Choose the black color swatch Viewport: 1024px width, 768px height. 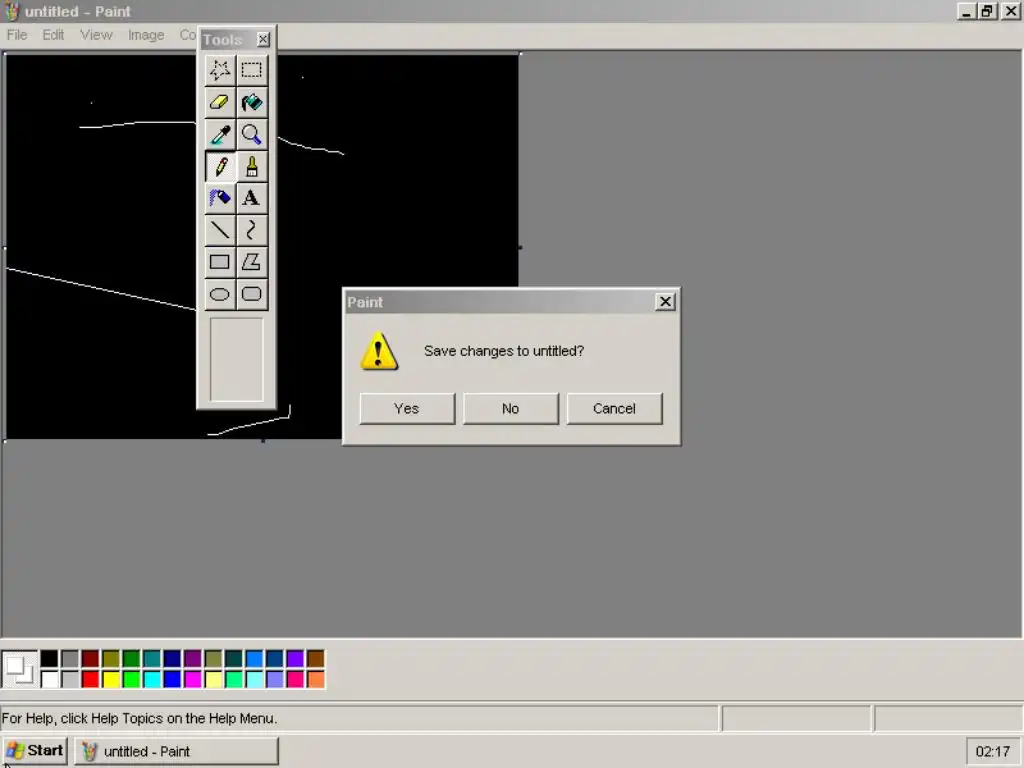[x=49, y=658]
